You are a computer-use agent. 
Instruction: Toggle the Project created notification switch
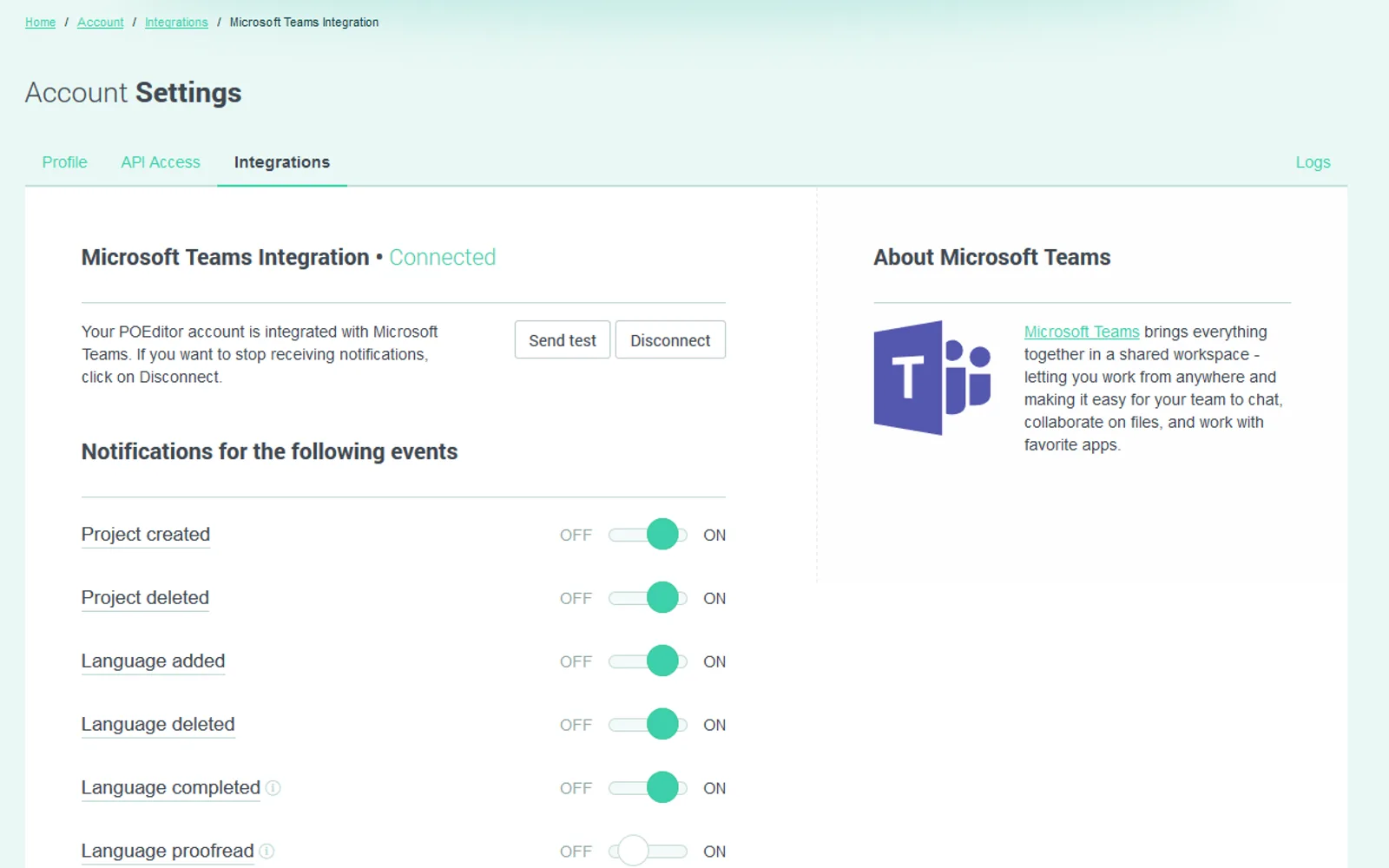(x=648, y=535)
